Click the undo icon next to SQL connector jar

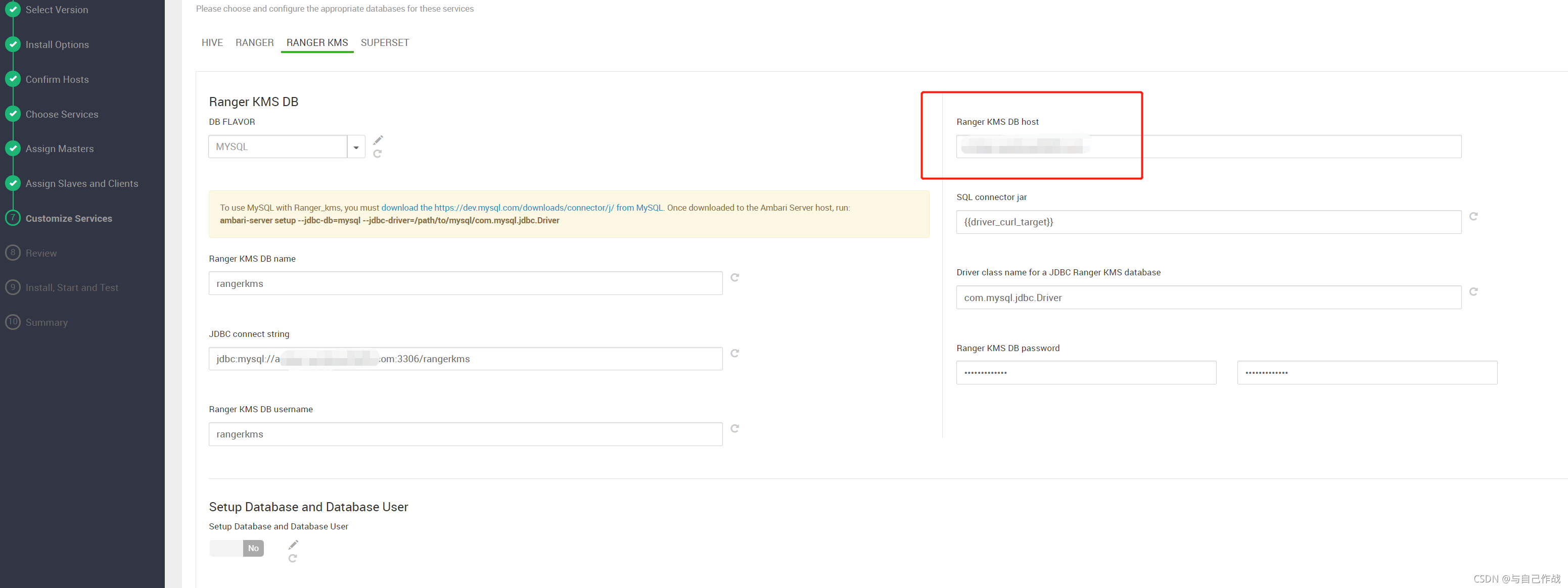point(1473,217)
